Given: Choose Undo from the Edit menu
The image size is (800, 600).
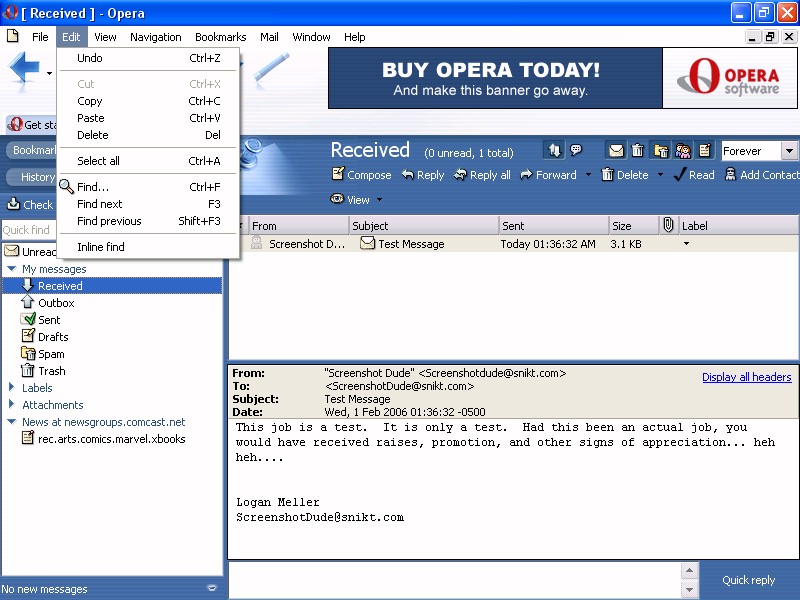Looking at the screenshot, I should tap(148, 58).
